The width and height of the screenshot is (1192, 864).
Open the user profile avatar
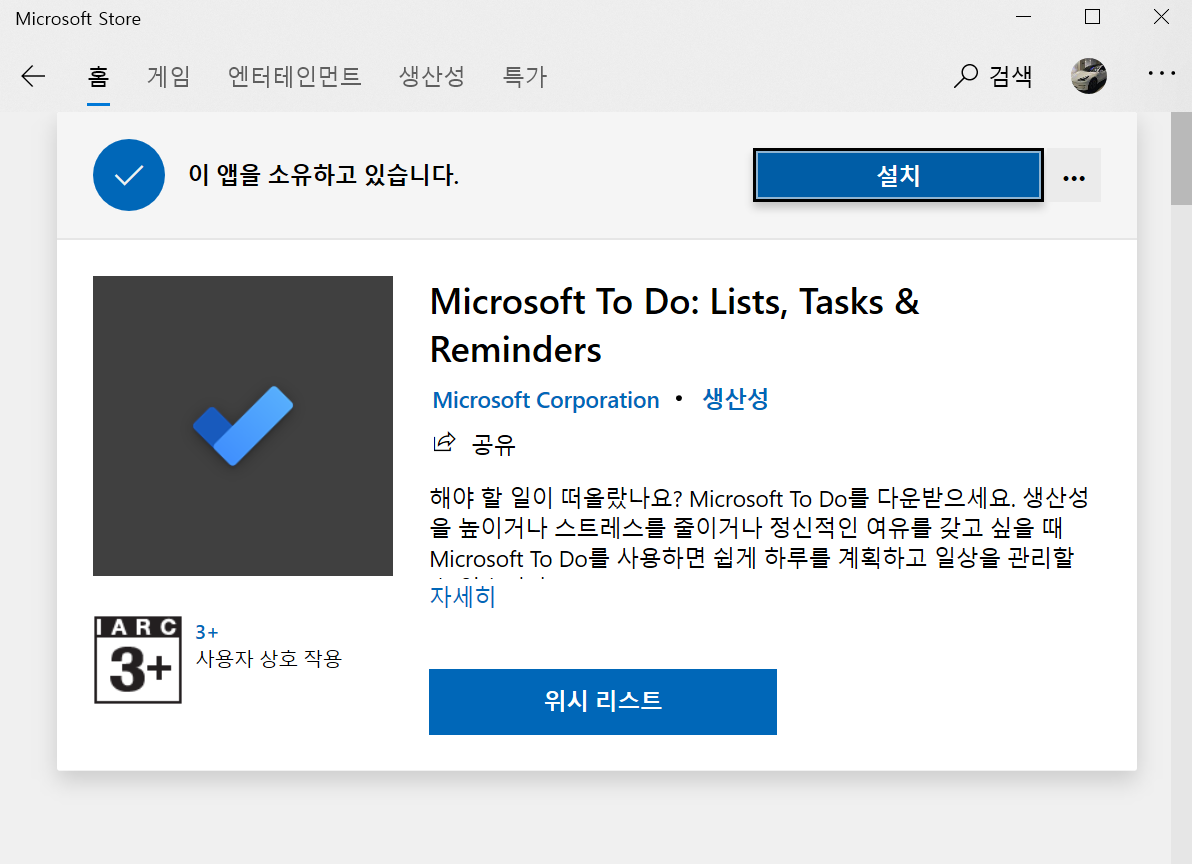(1089, 76)
